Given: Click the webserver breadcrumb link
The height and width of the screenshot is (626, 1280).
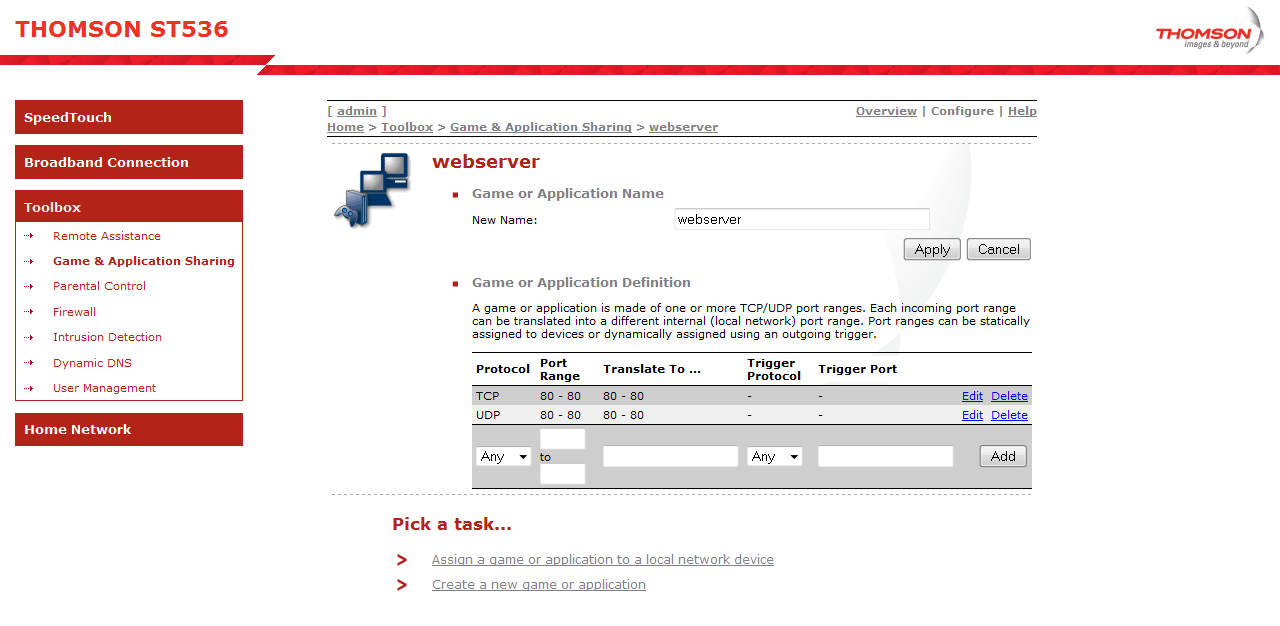Looking at the screenshot, I should click(x=683, y=127).
